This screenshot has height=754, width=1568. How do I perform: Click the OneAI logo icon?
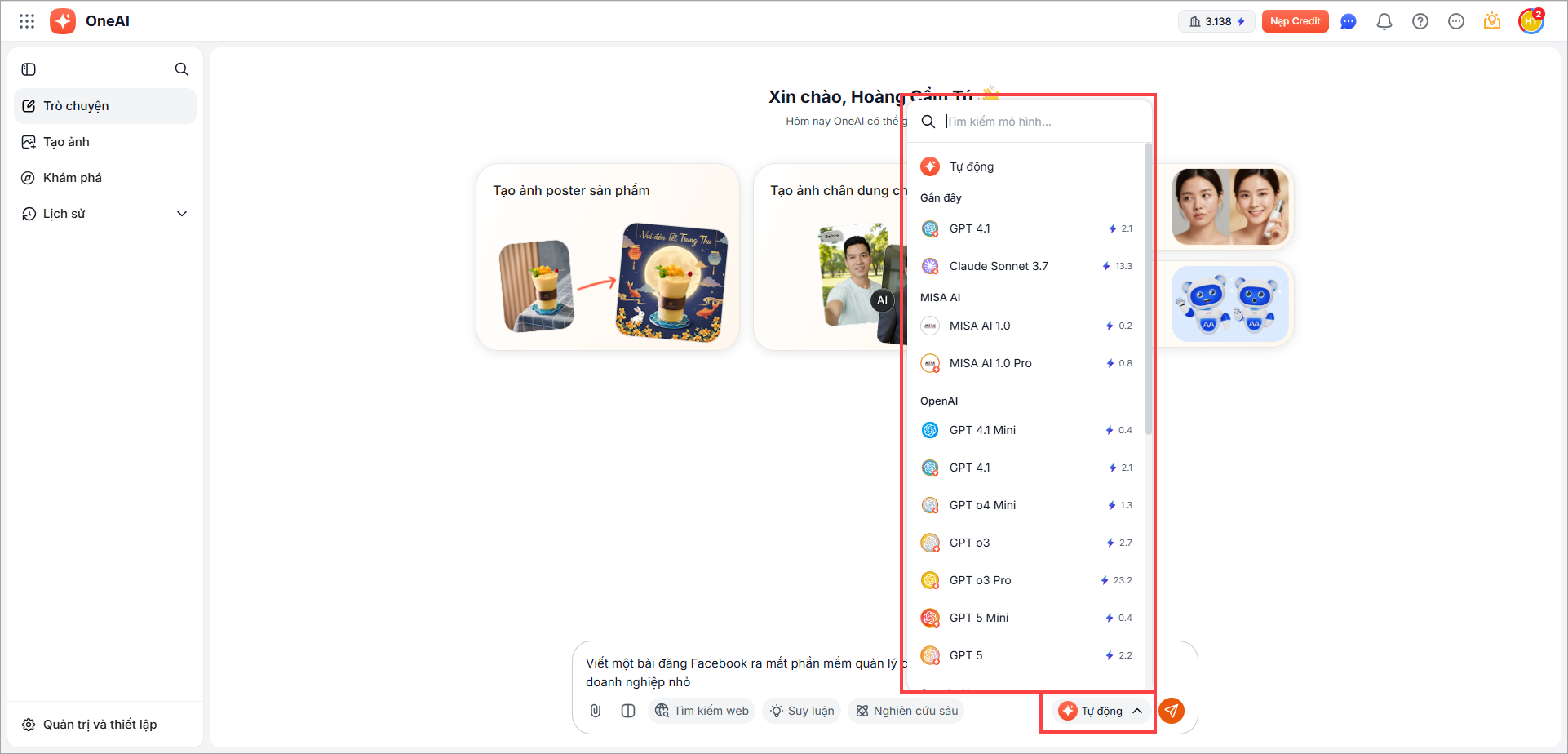click(63, 21)
